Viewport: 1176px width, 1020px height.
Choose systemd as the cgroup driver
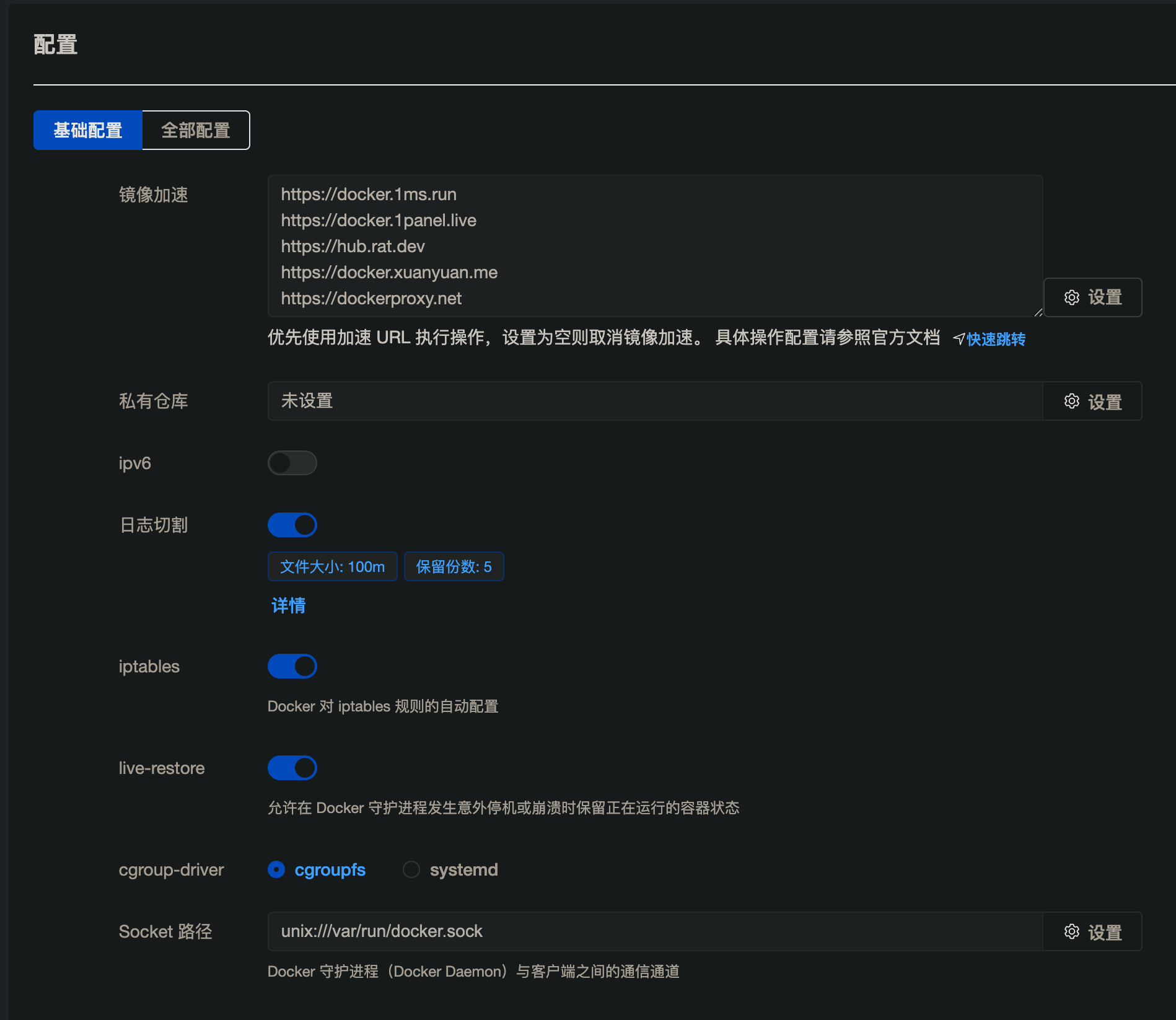click(411, 869)
